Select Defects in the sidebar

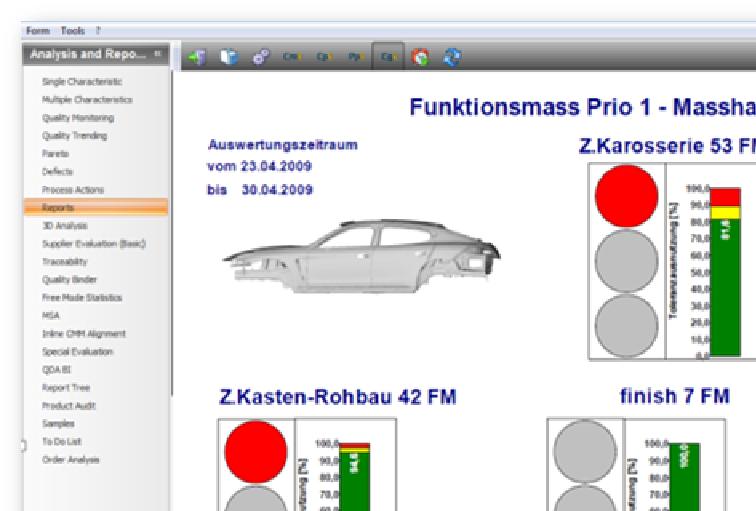click(57, 172)
